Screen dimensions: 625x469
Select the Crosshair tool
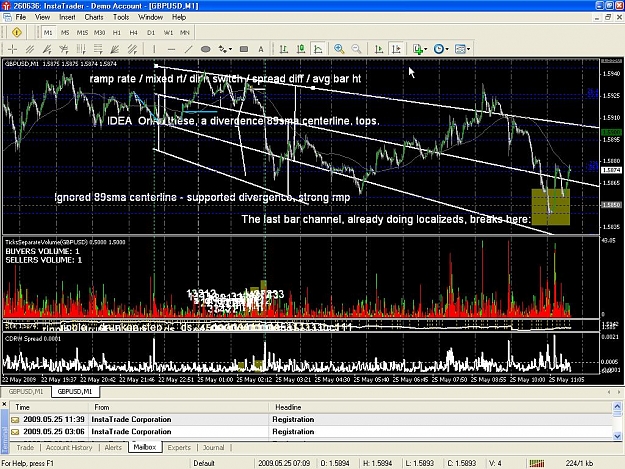click(x=12, y=49)
